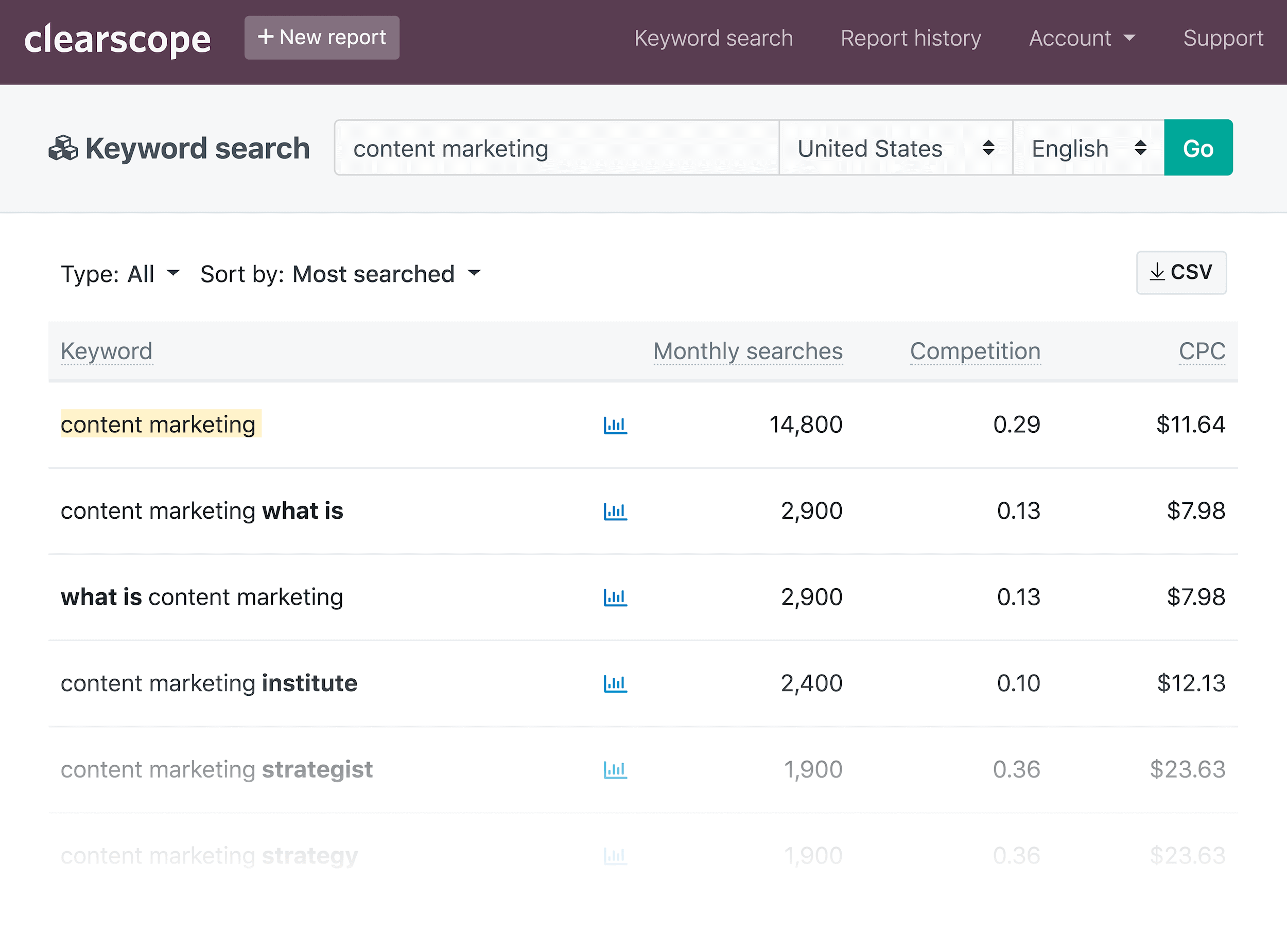Open the Account menu
The width and height of the screenshot is (1287, 952).
click(x=1082, y=38)
